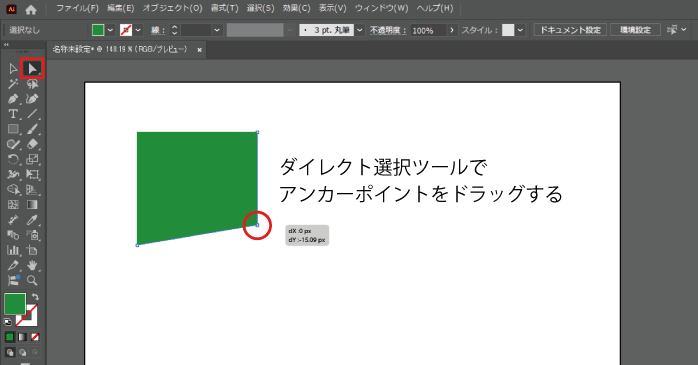This screenshot has height=365, width=698.
Task: Select the Zoom tool
Action: 32,280
